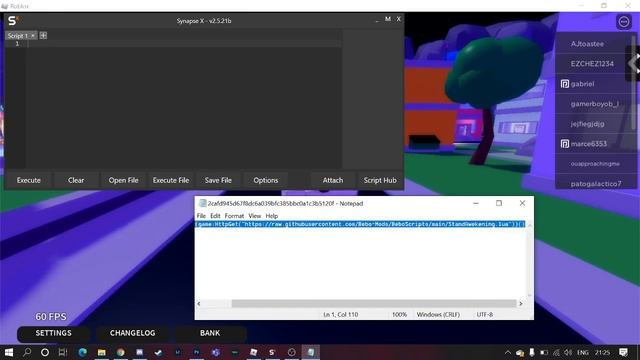640x360 pixels.
Task: Click the Cortana circle icon
Action: [45, 352]
